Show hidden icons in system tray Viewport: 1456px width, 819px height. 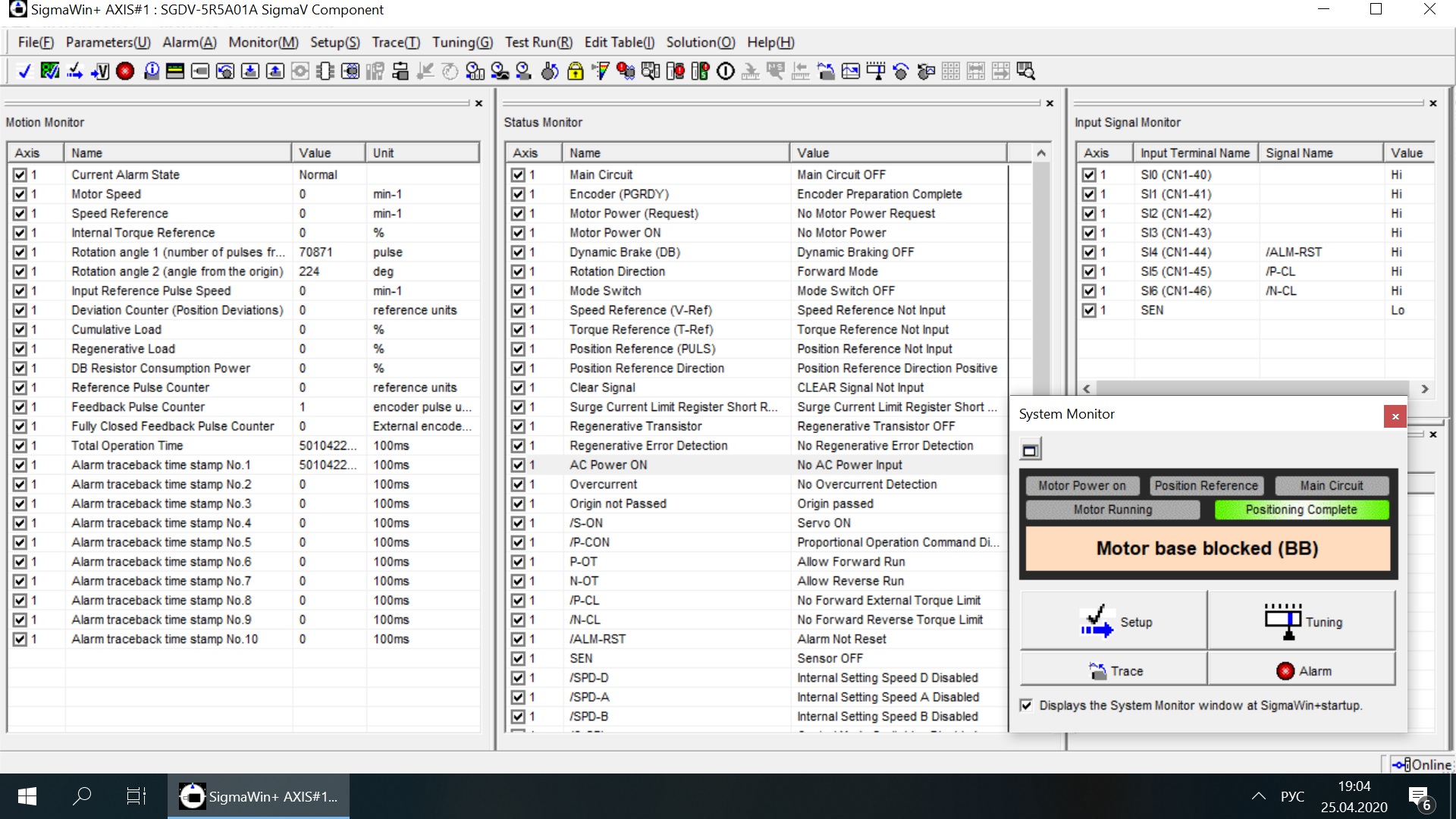pyautogui.click(x=1258, y=796)
